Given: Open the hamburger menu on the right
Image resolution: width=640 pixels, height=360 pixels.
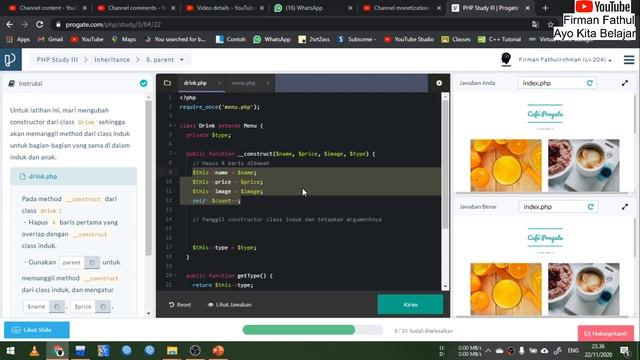Looking at the screenshot, I should point(629,60).
